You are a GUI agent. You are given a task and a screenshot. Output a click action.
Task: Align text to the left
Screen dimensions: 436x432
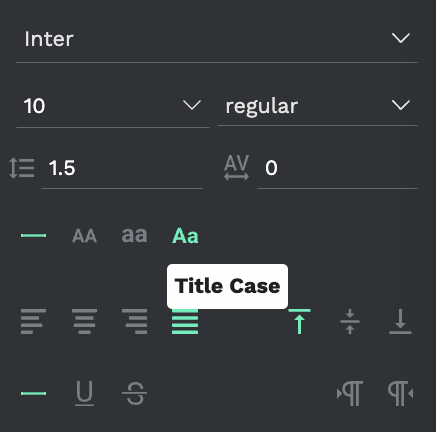[33, 321]
